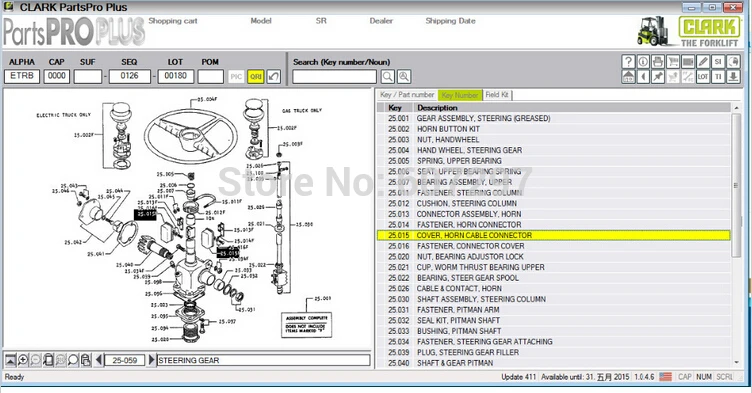The height and width of the screenshot is (393, 752).
Task: Click the parts list scroll down arrow
Action: 736,363
